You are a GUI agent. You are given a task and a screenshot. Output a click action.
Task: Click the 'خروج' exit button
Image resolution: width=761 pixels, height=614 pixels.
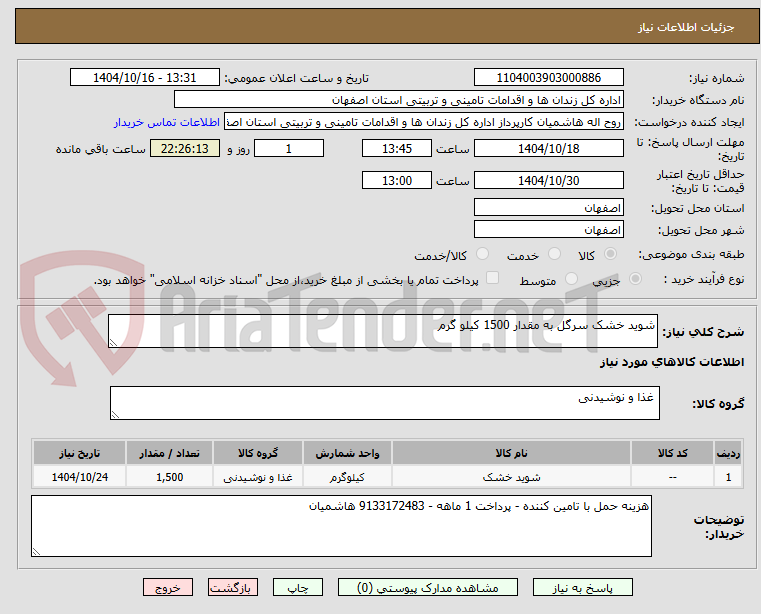[167, 587]
